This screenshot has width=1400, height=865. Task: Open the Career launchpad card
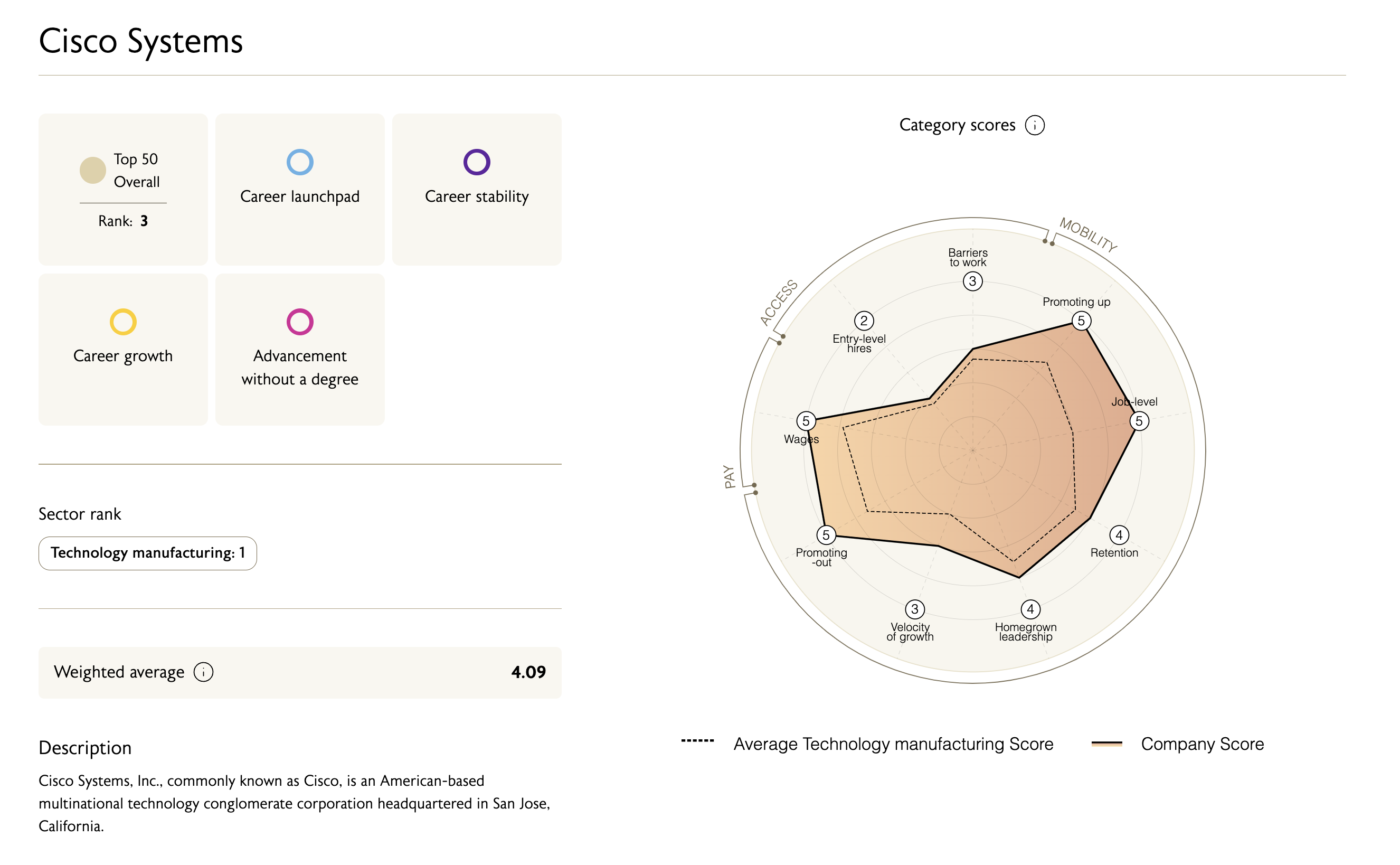point(300,189)
